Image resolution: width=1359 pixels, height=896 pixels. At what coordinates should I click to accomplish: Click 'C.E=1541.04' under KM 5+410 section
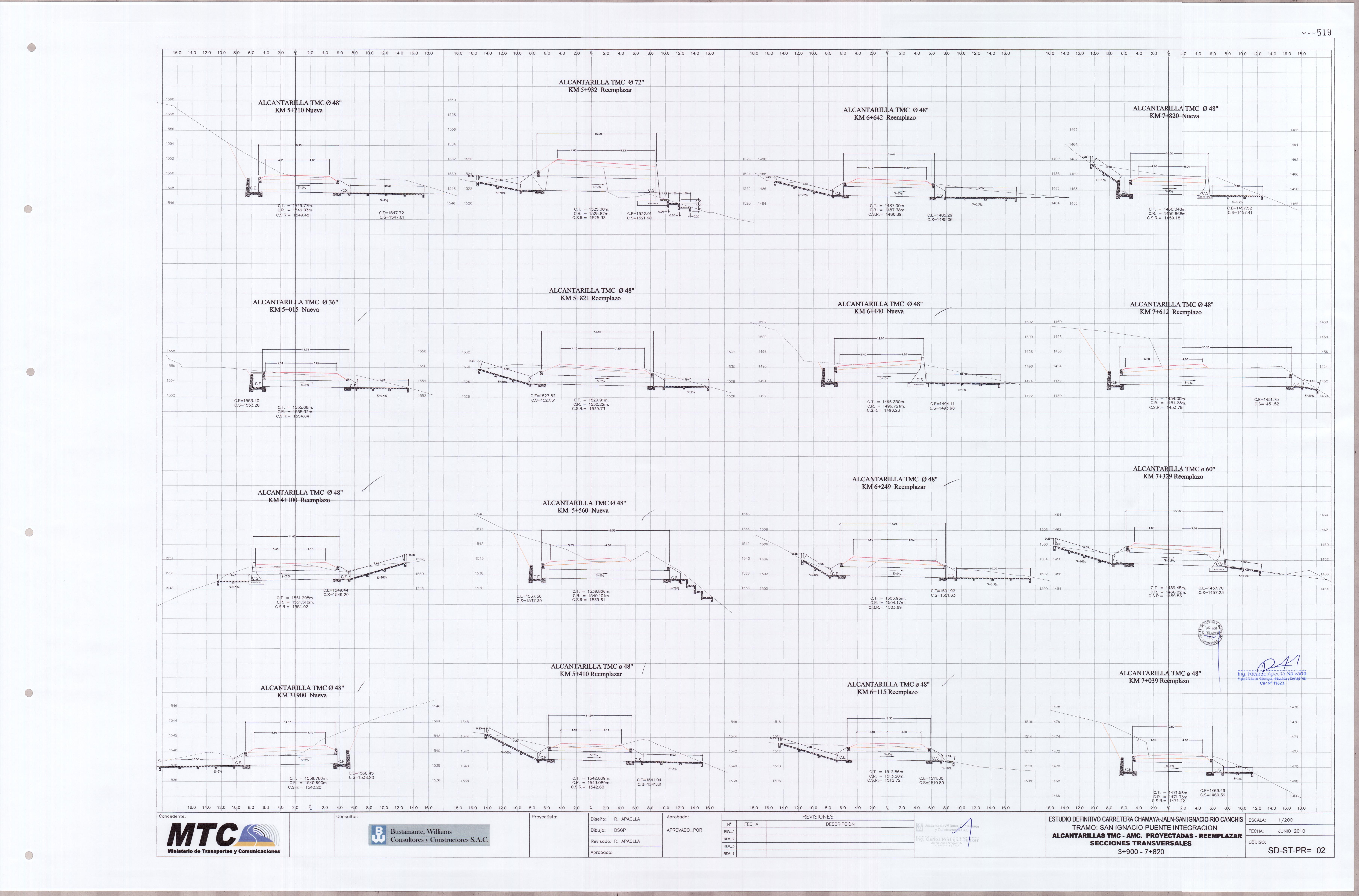point(649,780)
